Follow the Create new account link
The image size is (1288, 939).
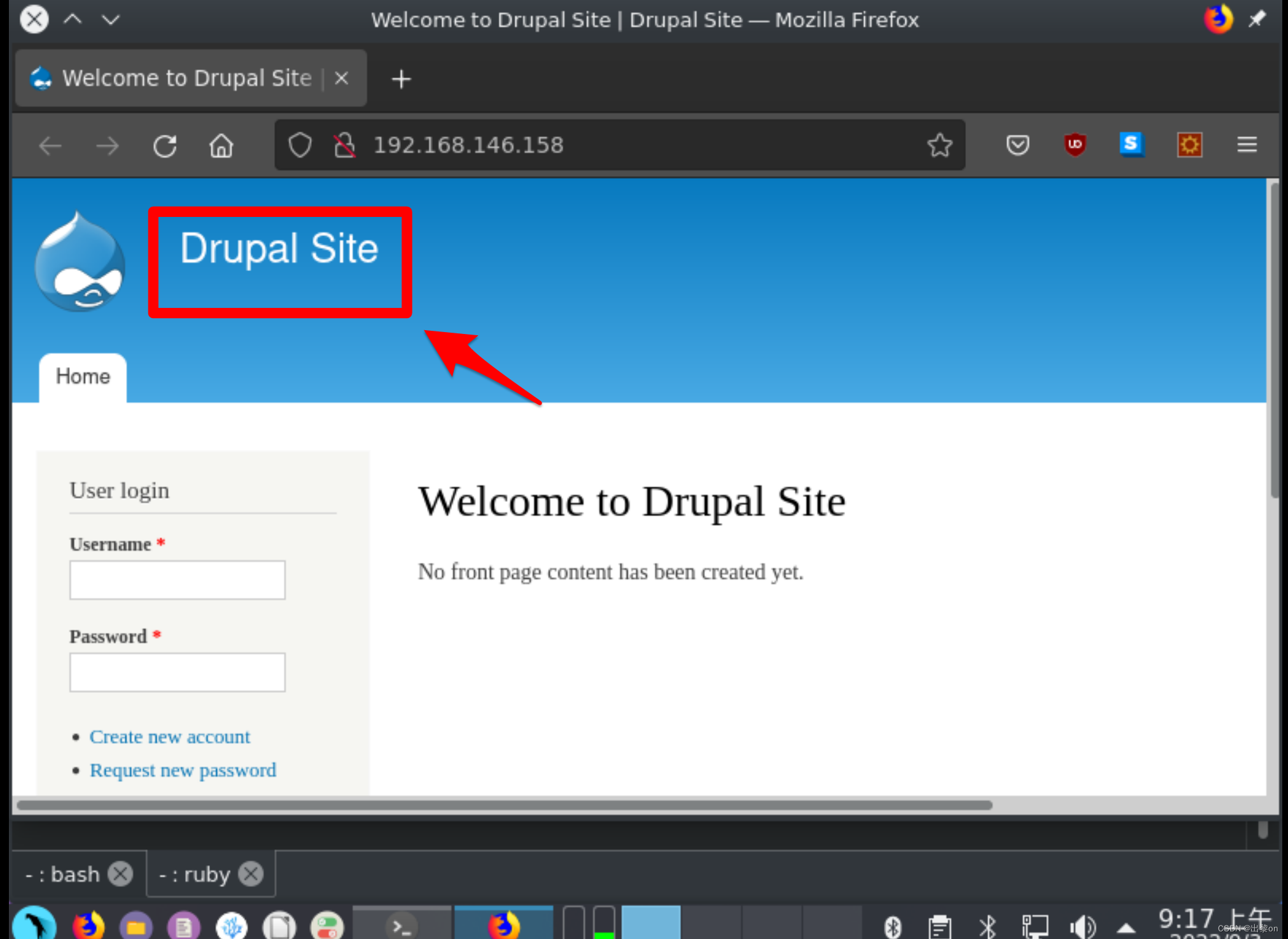click(170, 737)
